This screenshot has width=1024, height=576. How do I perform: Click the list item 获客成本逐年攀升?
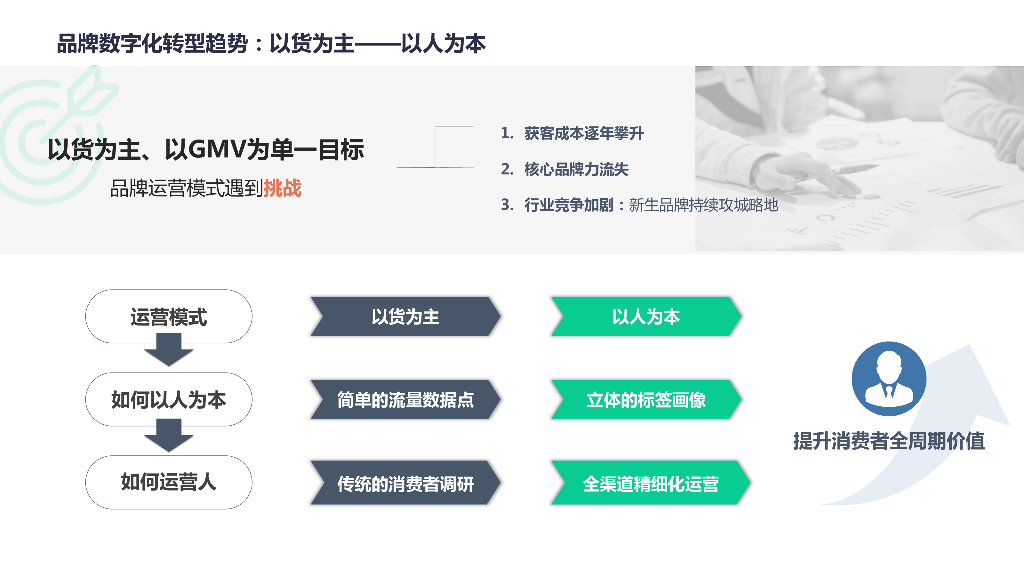pos(584,133)
